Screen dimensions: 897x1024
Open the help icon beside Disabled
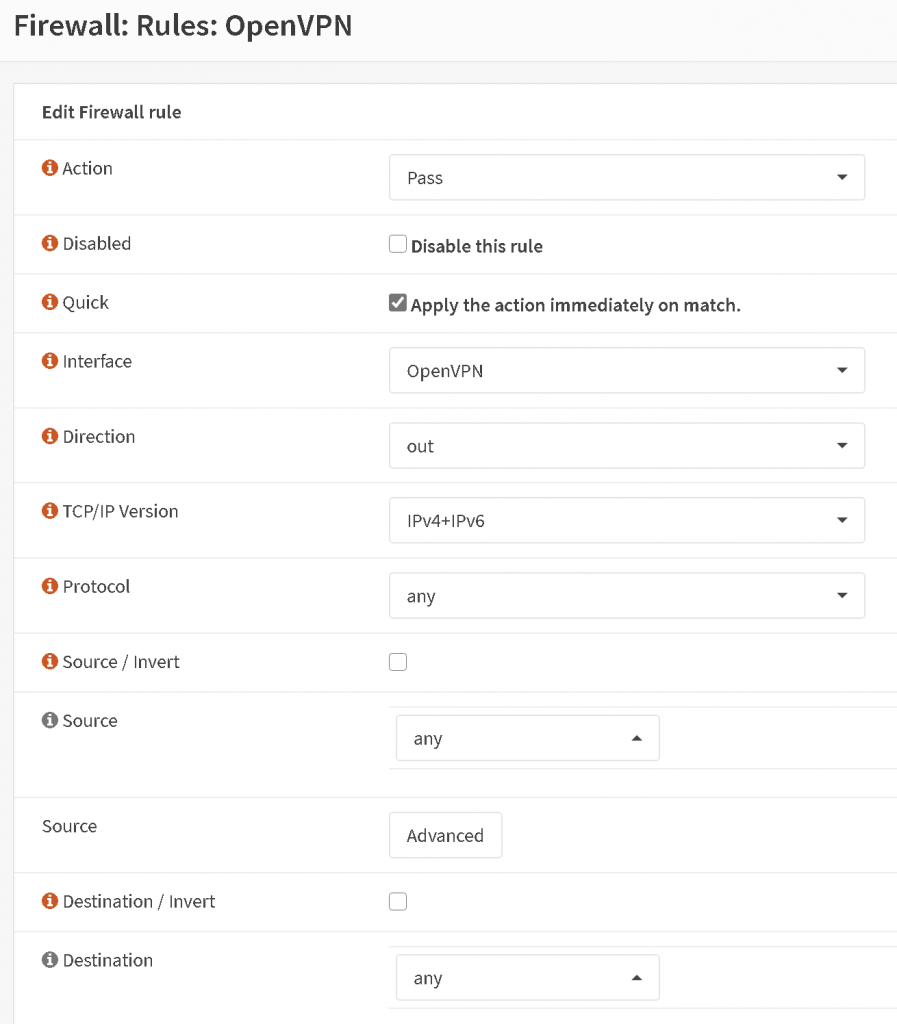(48, 243)
